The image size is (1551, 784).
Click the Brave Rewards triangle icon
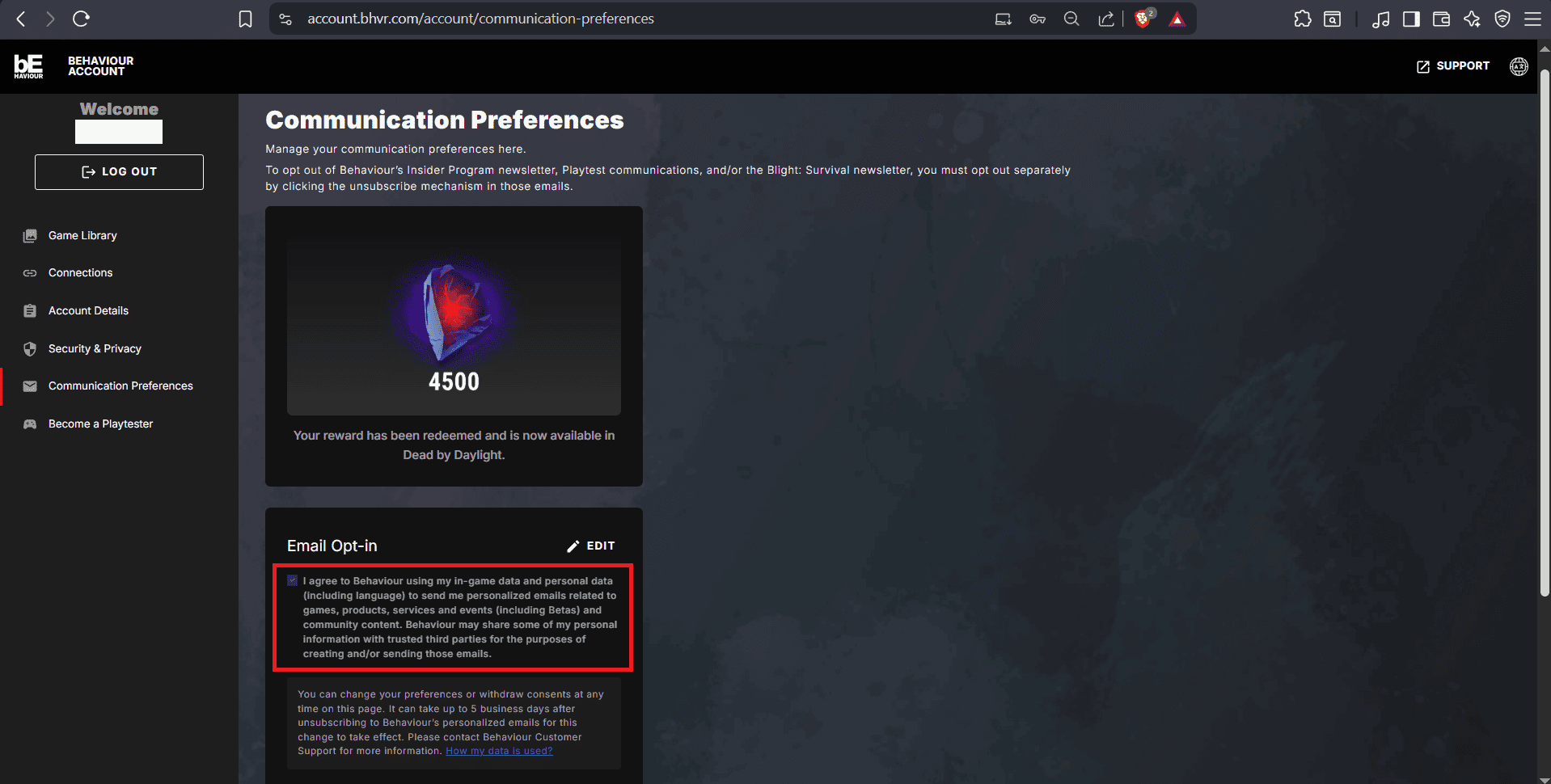(x=1177, y=19)
